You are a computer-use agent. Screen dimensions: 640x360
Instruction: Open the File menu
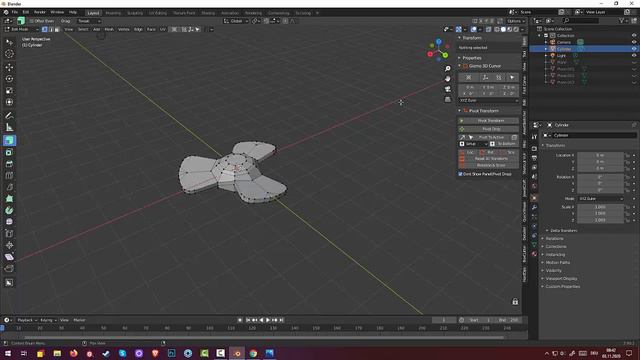pos(15,12)
